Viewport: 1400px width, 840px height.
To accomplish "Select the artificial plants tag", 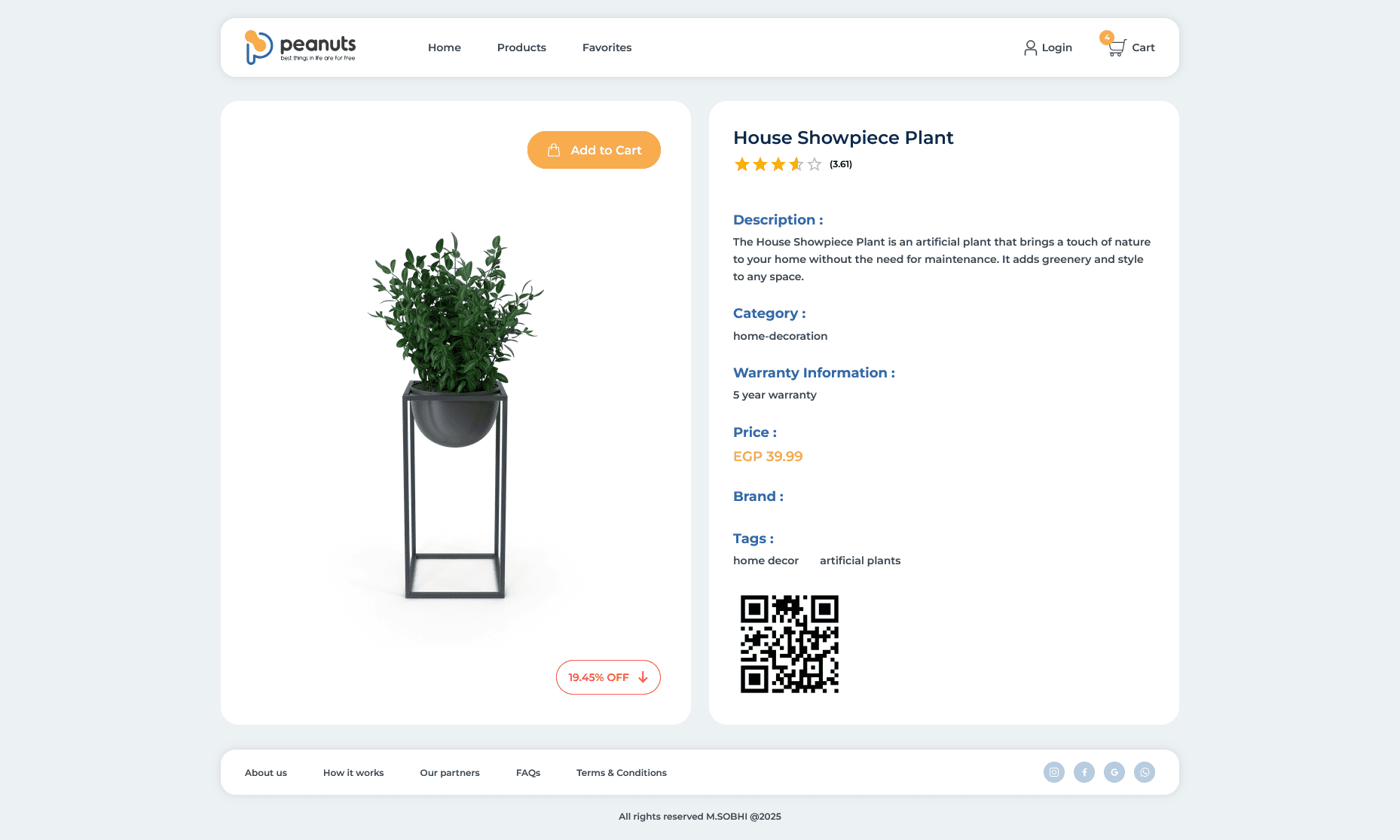I will (x=860, y=561).
